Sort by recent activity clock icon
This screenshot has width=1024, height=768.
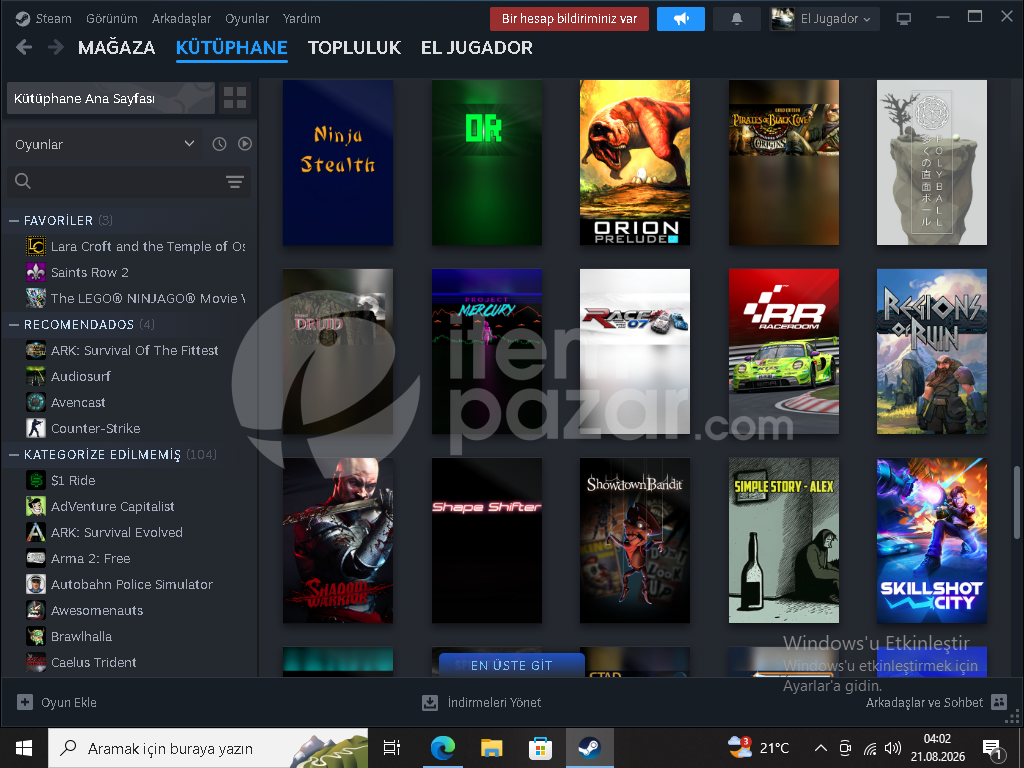pyautogui.click(x=219, y=144)
